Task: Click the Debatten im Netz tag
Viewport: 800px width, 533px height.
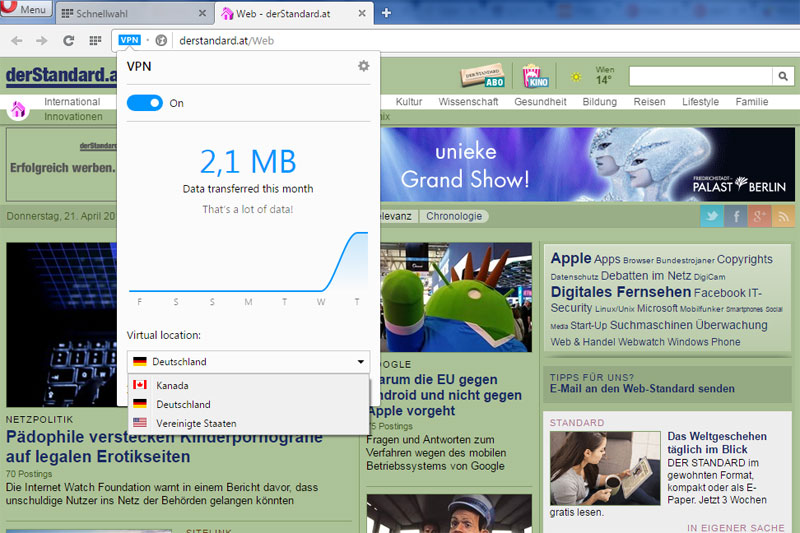Action: (646, 276)
